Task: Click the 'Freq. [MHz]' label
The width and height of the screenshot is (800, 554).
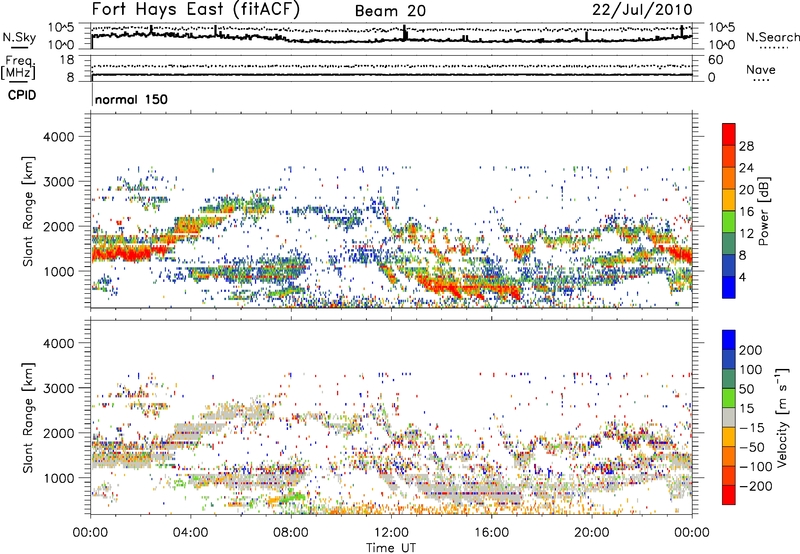Action: 18,67
